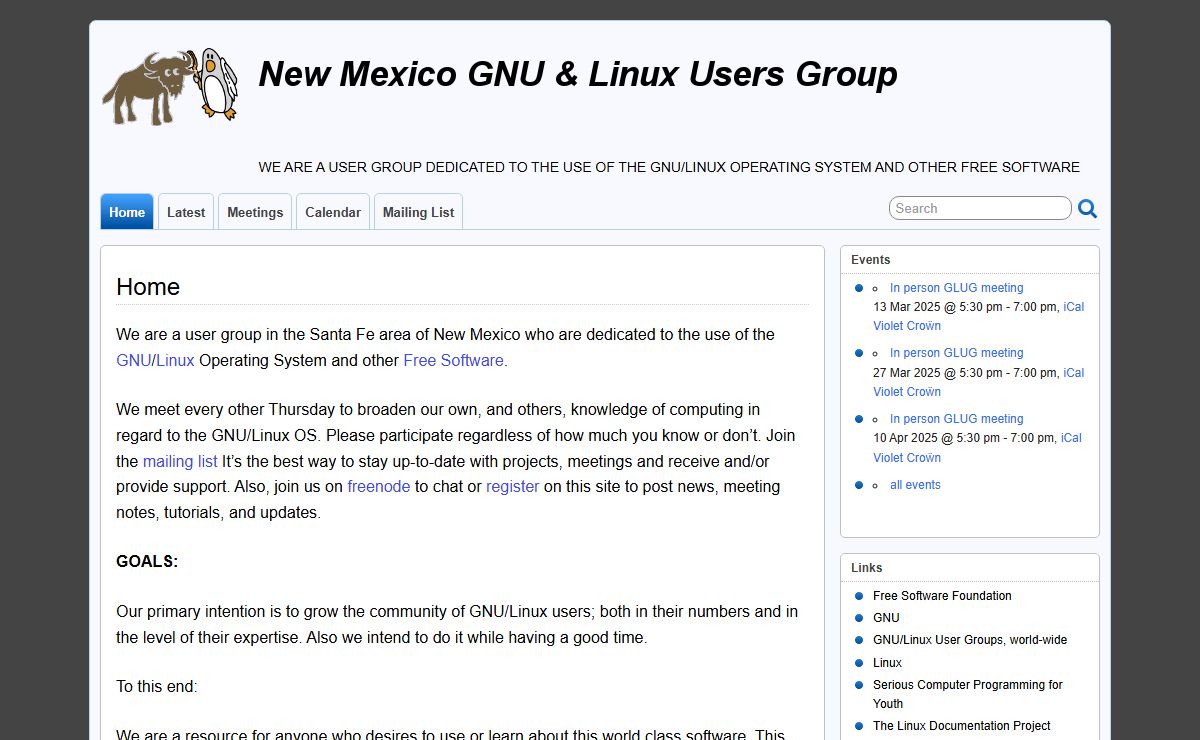Image resolution: width=1200 pixels, height=740 pixels.
Task: Open Violet Crown link under 10 Apr event
Action: click(907, 458)
